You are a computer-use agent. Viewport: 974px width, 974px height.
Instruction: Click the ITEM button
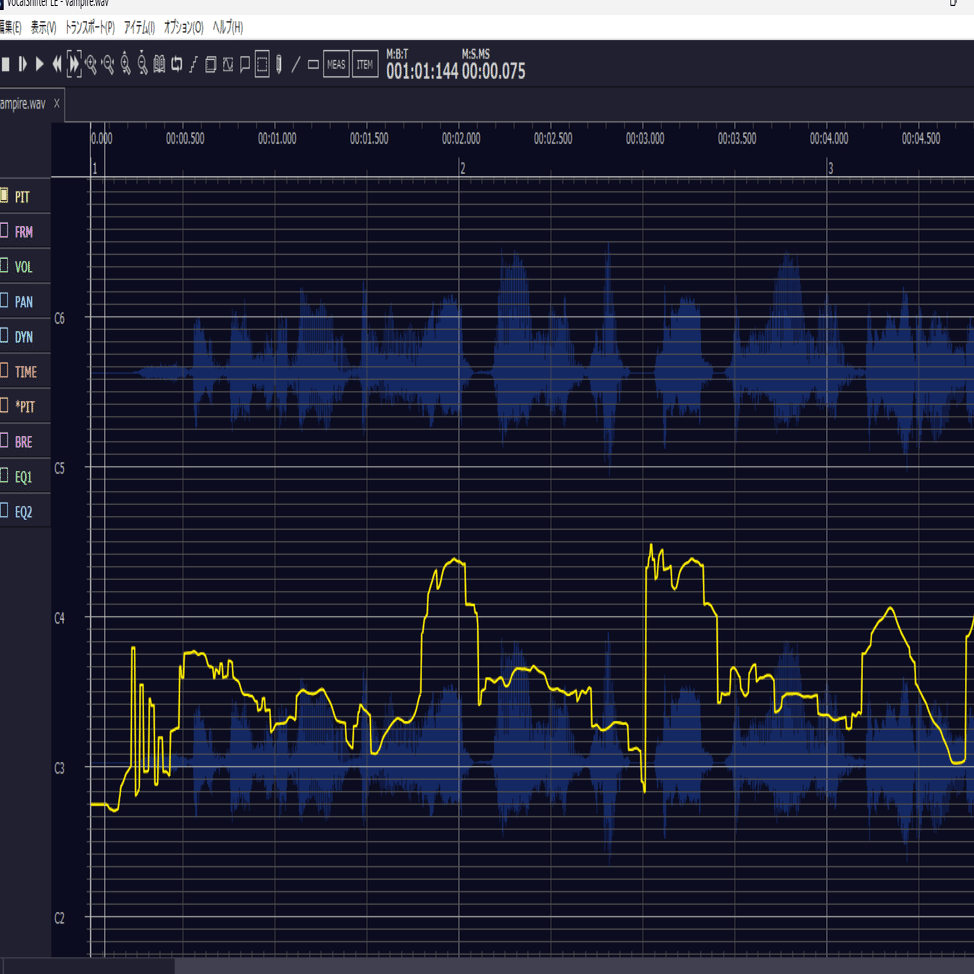365,64
